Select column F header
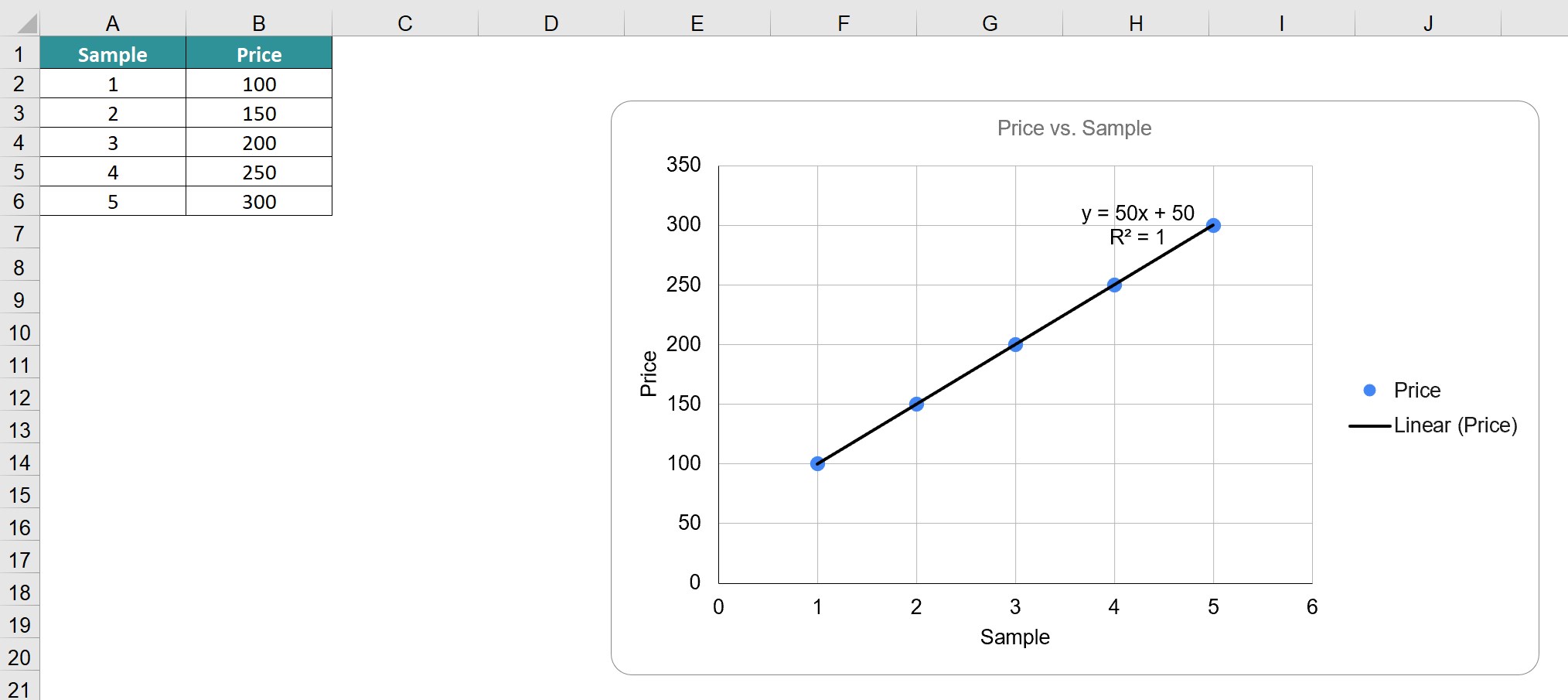 [844, 24]
